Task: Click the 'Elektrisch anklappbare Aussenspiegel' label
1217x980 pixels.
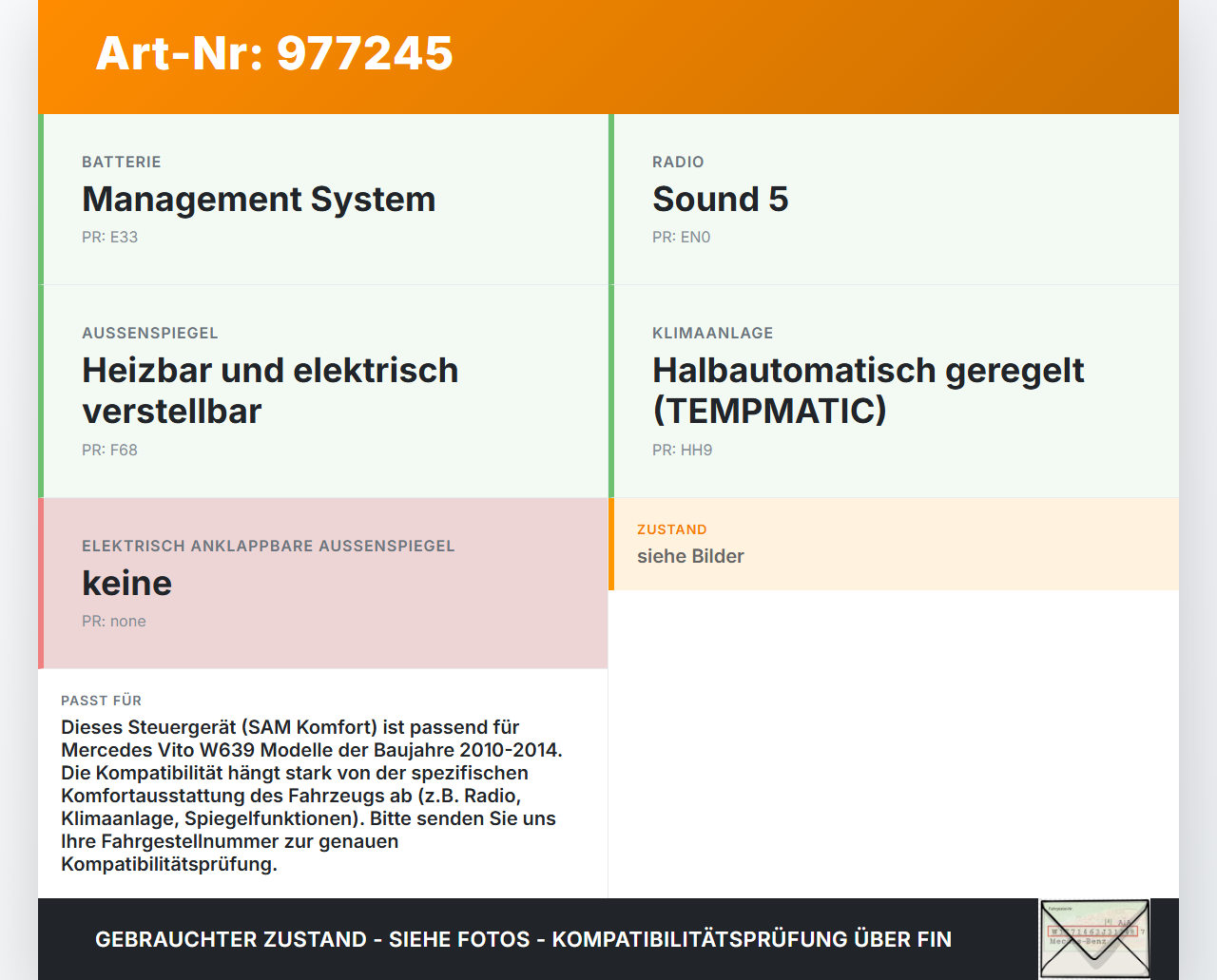Action: [x=268, y=546]
